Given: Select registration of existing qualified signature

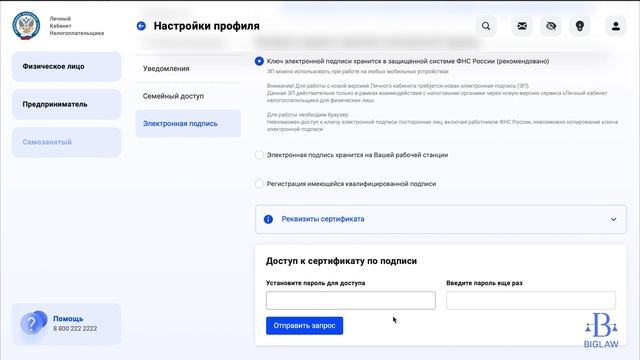Looking at the screenshot, I should point(259,184).
